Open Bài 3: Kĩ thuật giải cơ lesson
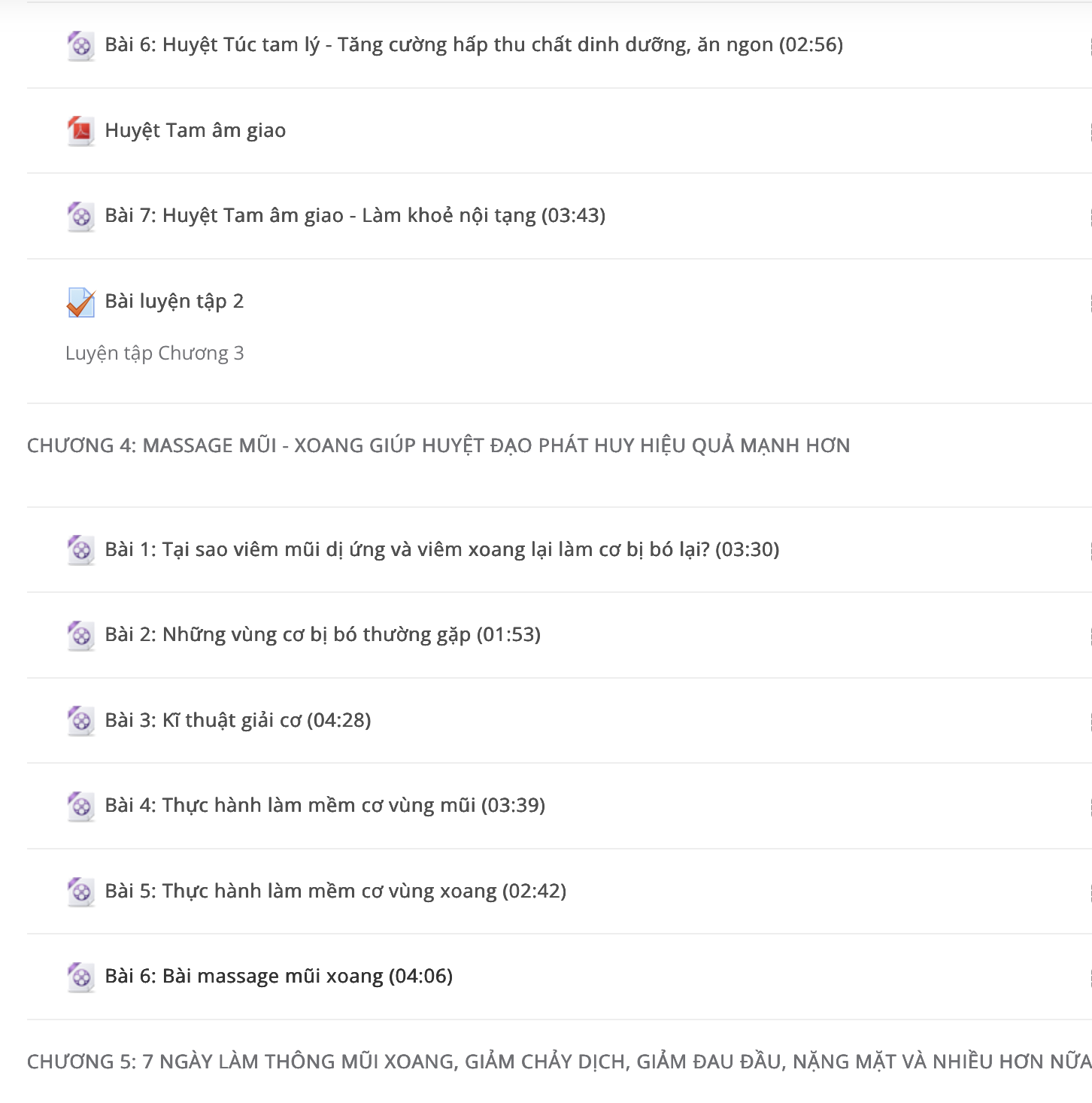The image size is (1092, 1103). (x=238, y=720)
